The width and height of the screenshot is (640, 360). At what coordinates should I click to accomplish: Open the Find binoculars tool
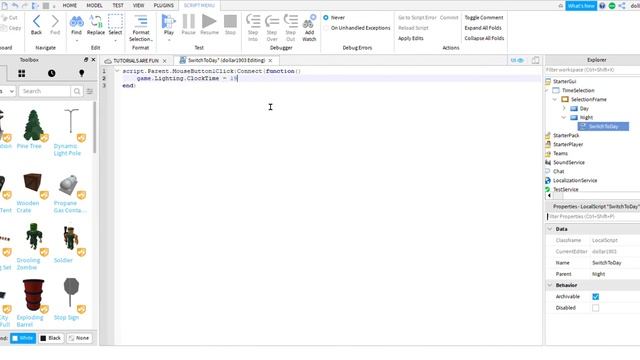point(76,21)
